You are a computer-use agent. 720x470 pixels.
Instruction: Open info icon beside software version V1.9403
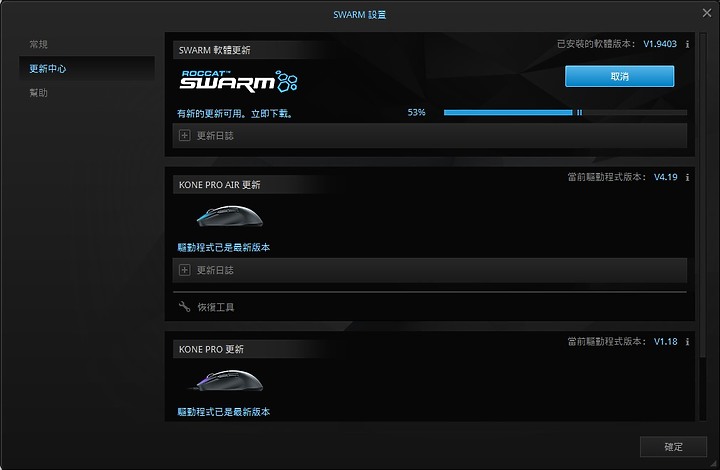point(687,44)
